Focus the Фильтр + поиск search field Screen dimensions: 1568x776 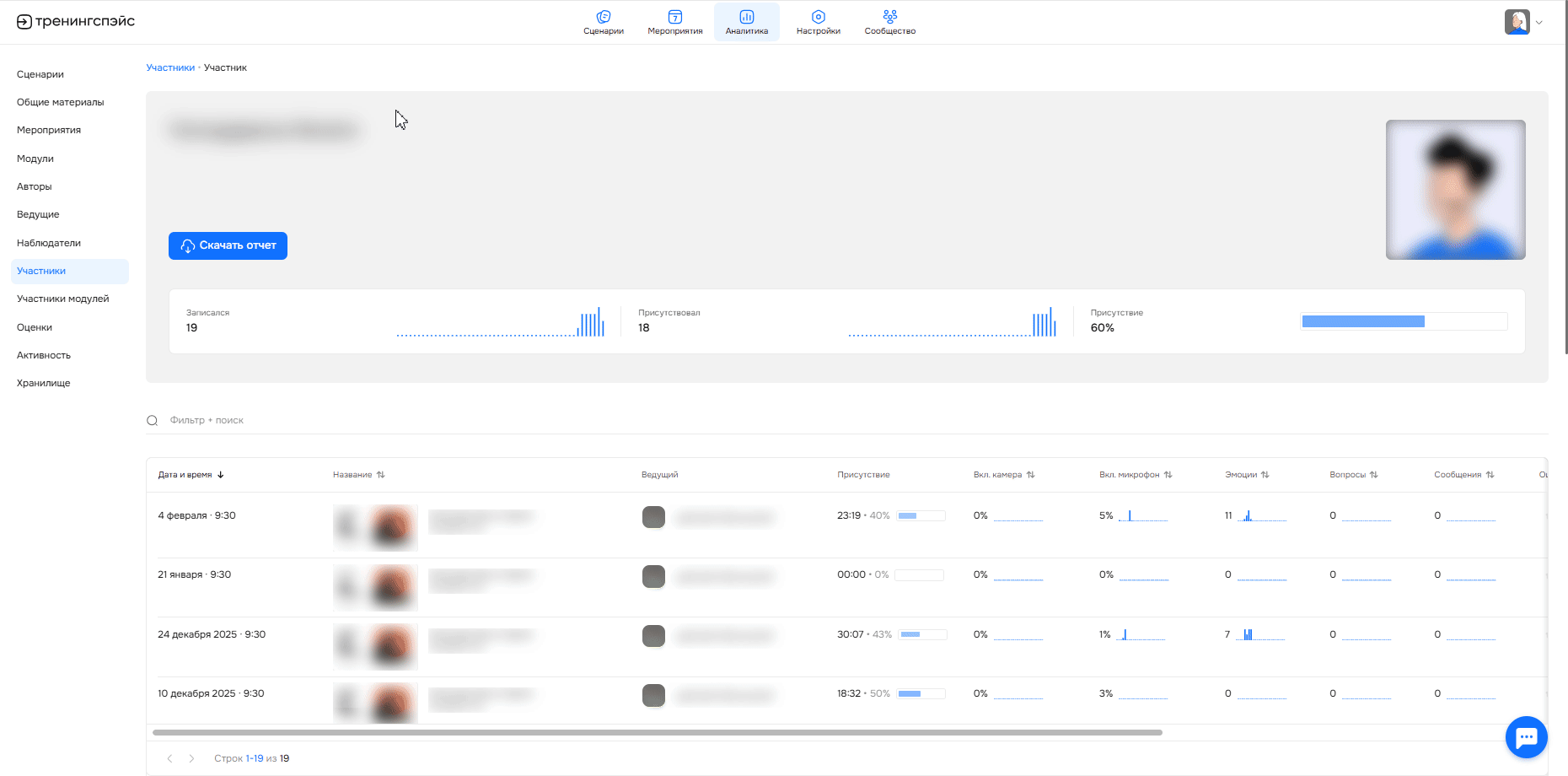click(847, 420)
